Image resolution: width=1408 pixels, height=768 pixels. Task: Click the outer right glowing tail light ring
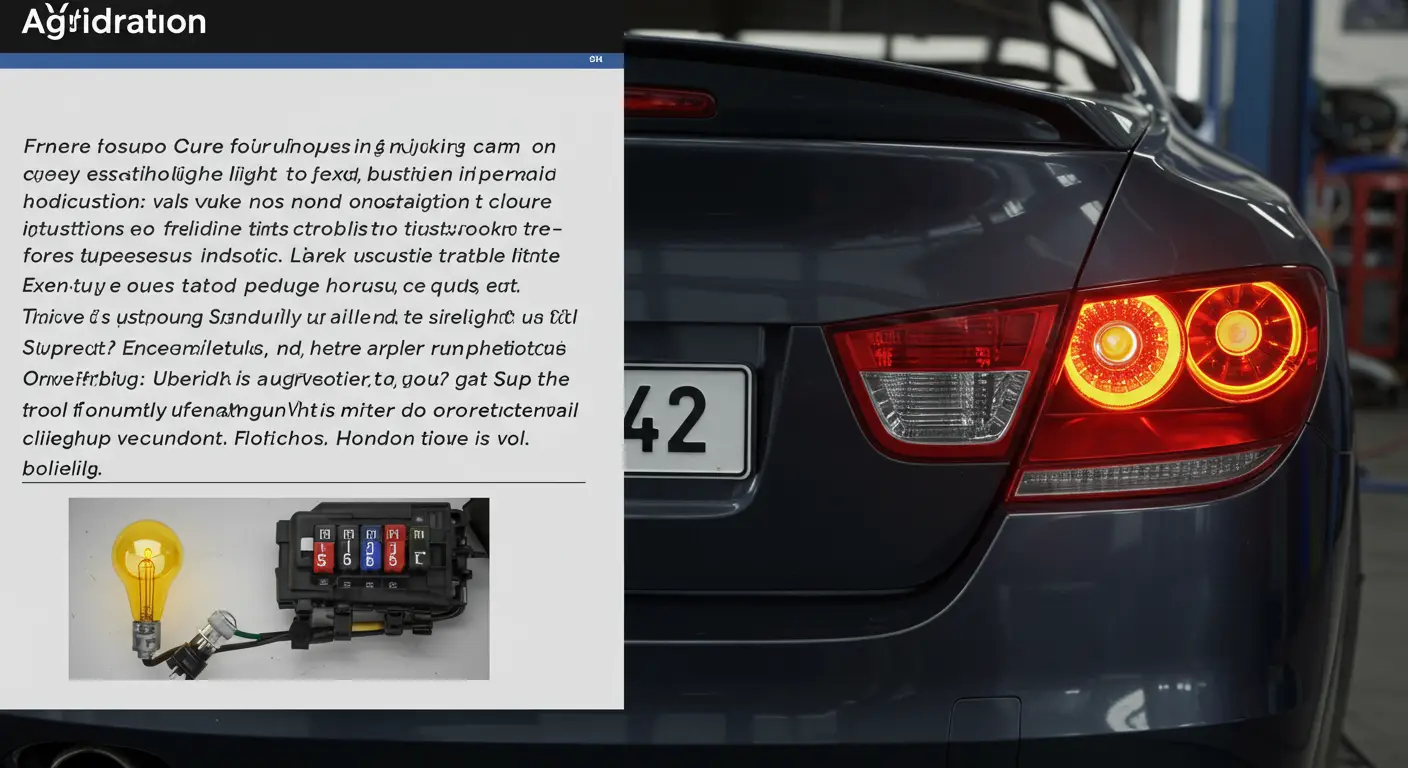click(1242, 335)
